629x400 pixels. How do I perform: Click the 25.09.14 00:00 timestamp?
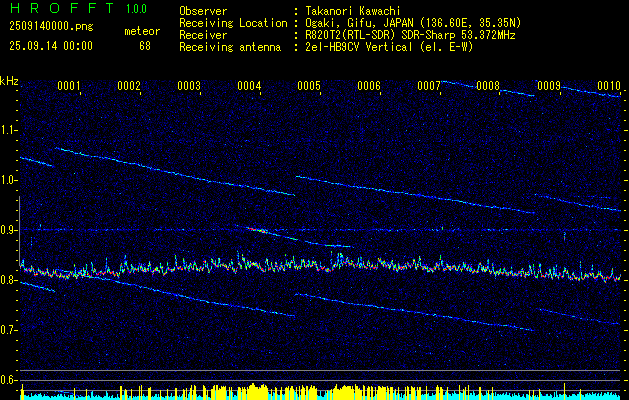tap(51, 46)
